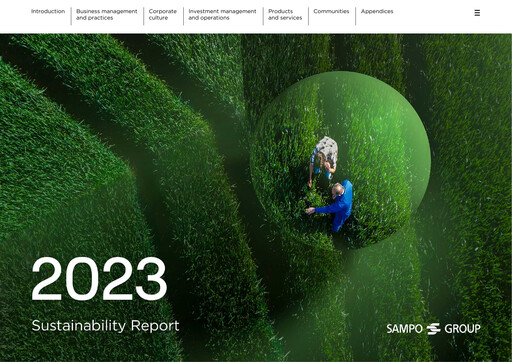Click the '2023' year heading

pos(99,279)
